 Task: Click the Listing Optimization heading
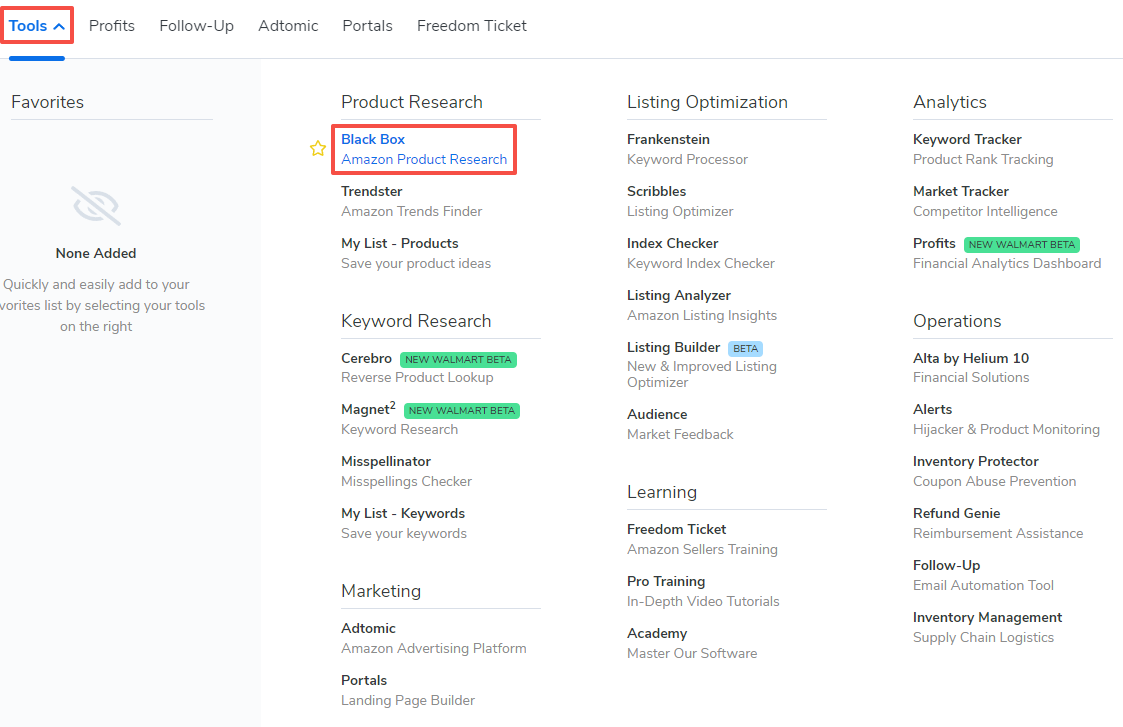coord(707,102)
